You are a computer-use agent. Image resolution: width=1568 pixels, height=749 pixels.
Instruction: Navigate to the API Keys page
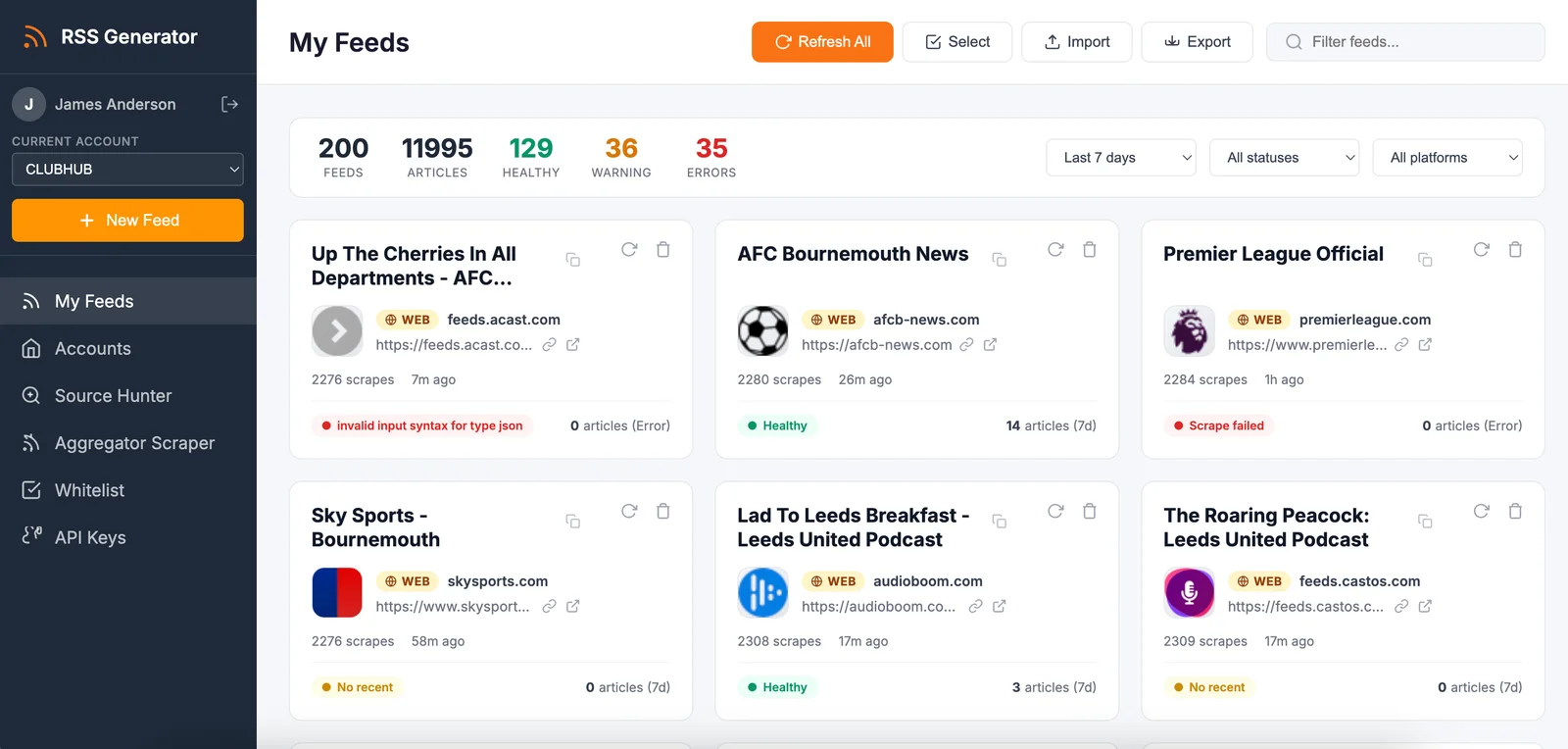[90, 537]
